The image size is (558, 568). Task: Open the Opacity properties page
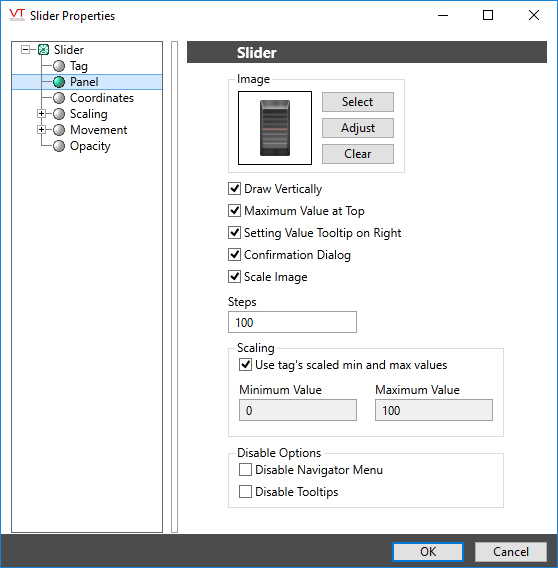tap(90, 146)
